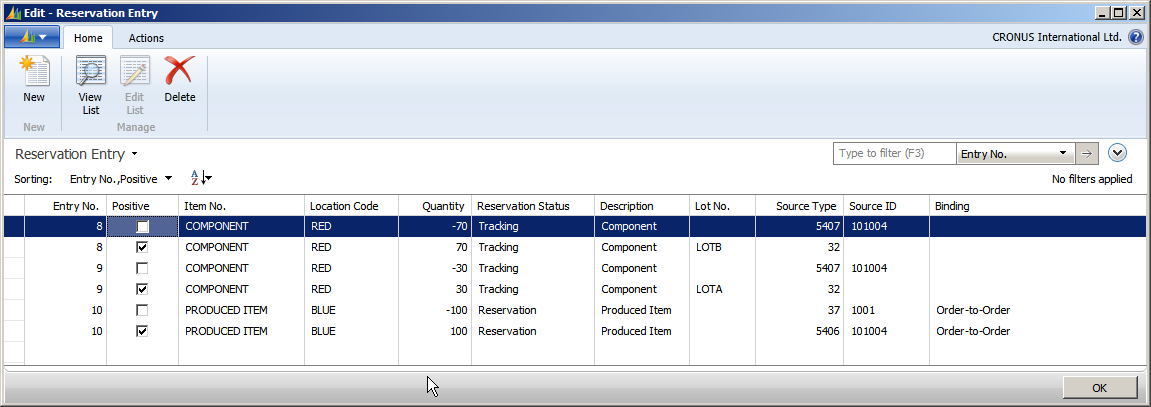Expand the Sorting Entry No.,Positive dropdown
Viewport: 1151px width, 407px height.
(x=167, y=178)
